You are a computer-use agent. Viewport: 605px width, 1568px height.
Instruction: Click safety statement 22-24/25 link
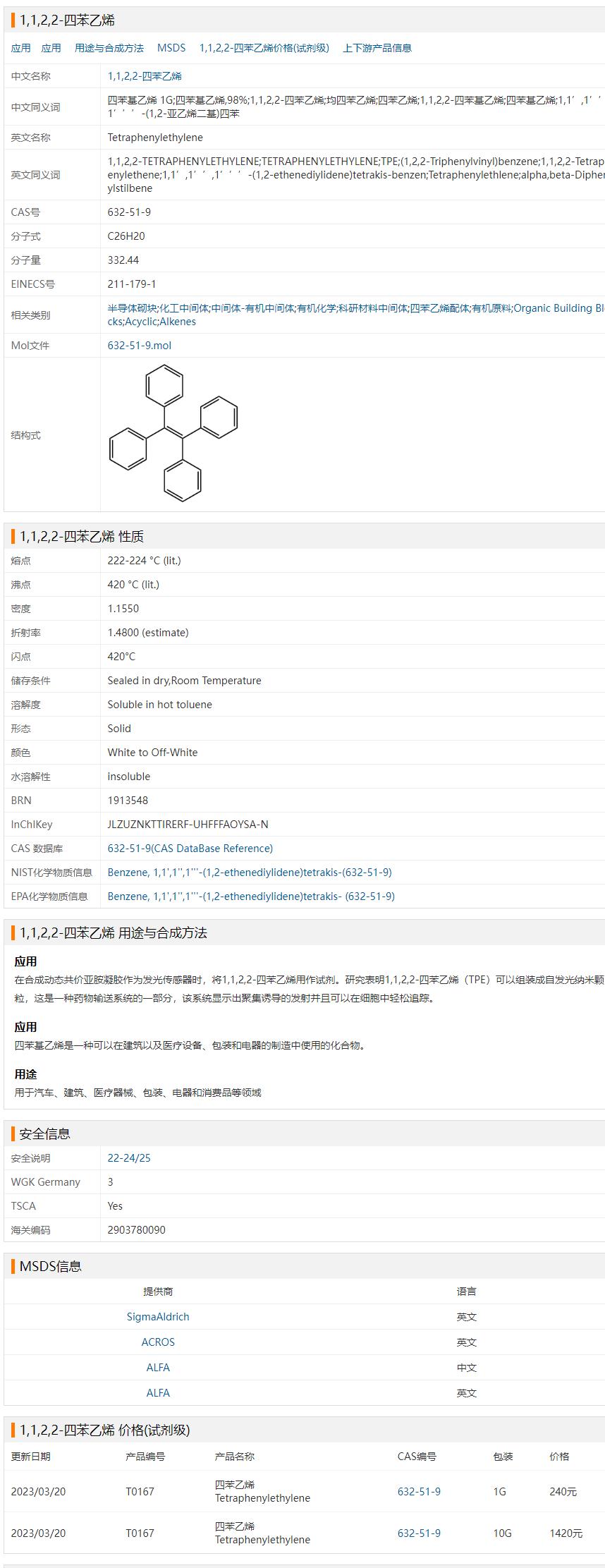tap(129, 1158)
